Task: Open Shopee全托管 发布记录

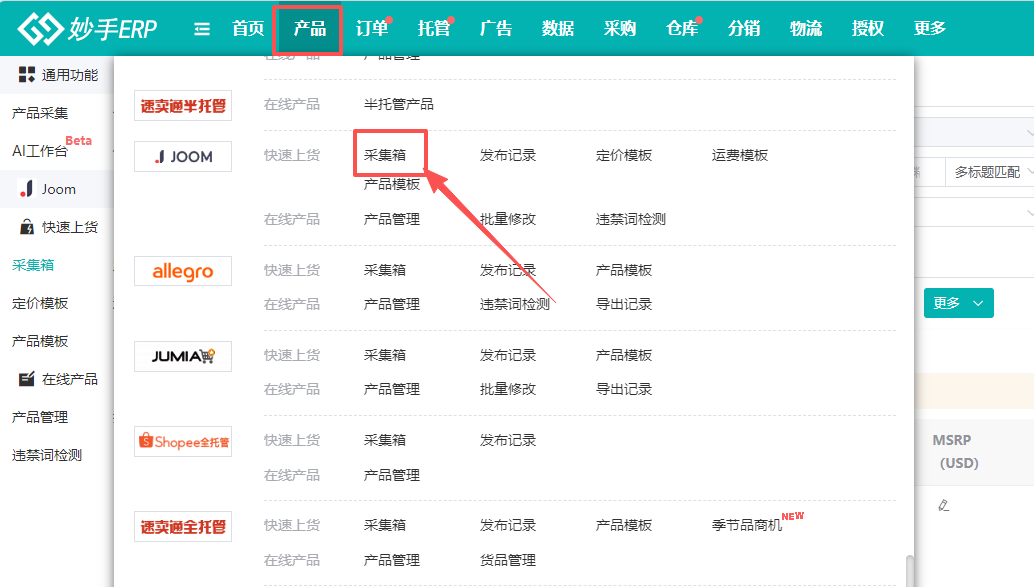Action: pos(508,441)
